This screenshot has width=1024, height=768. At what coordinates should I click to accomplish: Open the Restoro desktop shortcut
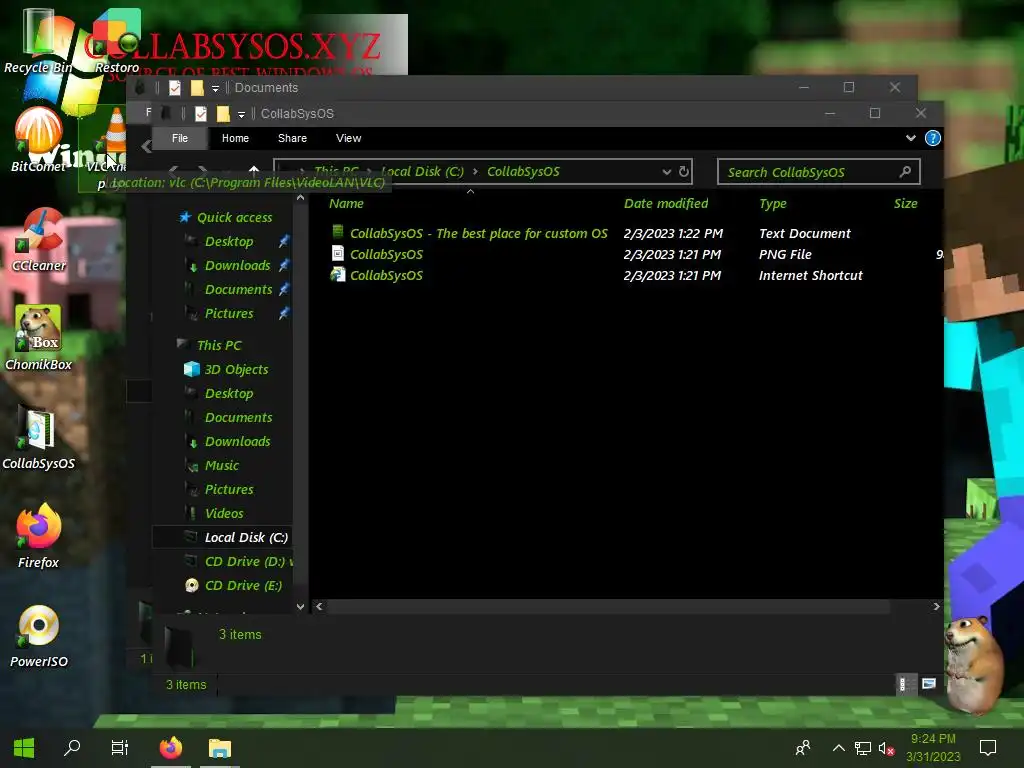click(x=118, y=40)
